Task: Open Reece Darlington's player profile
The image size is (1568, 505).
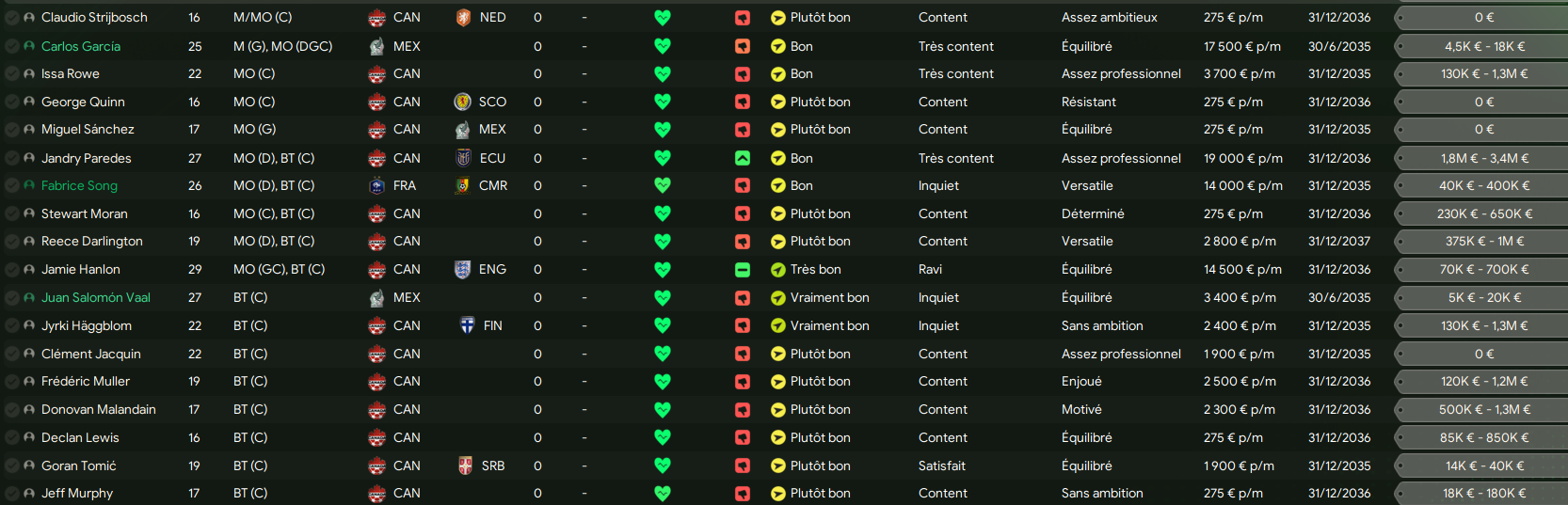Action: [92, 242]
